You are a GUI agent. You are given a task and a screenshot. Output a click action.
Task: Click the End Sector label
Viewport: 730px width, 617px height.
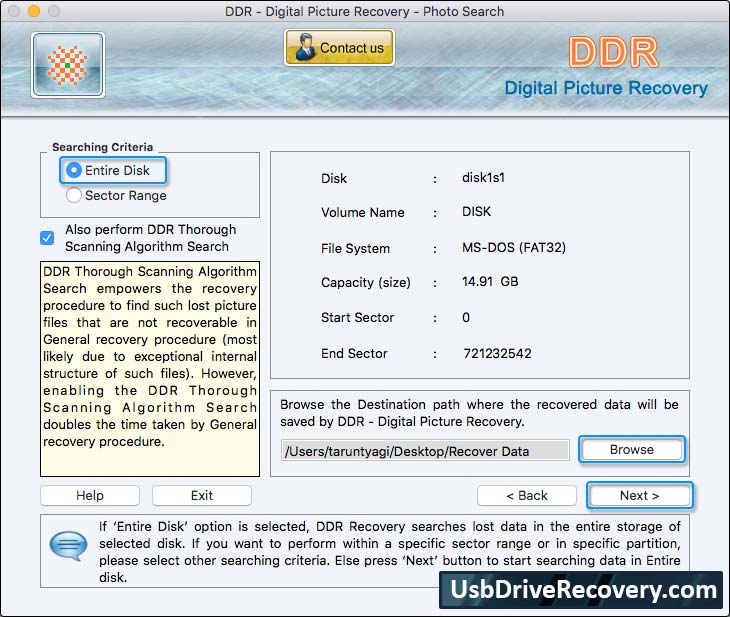pos(354,354)
